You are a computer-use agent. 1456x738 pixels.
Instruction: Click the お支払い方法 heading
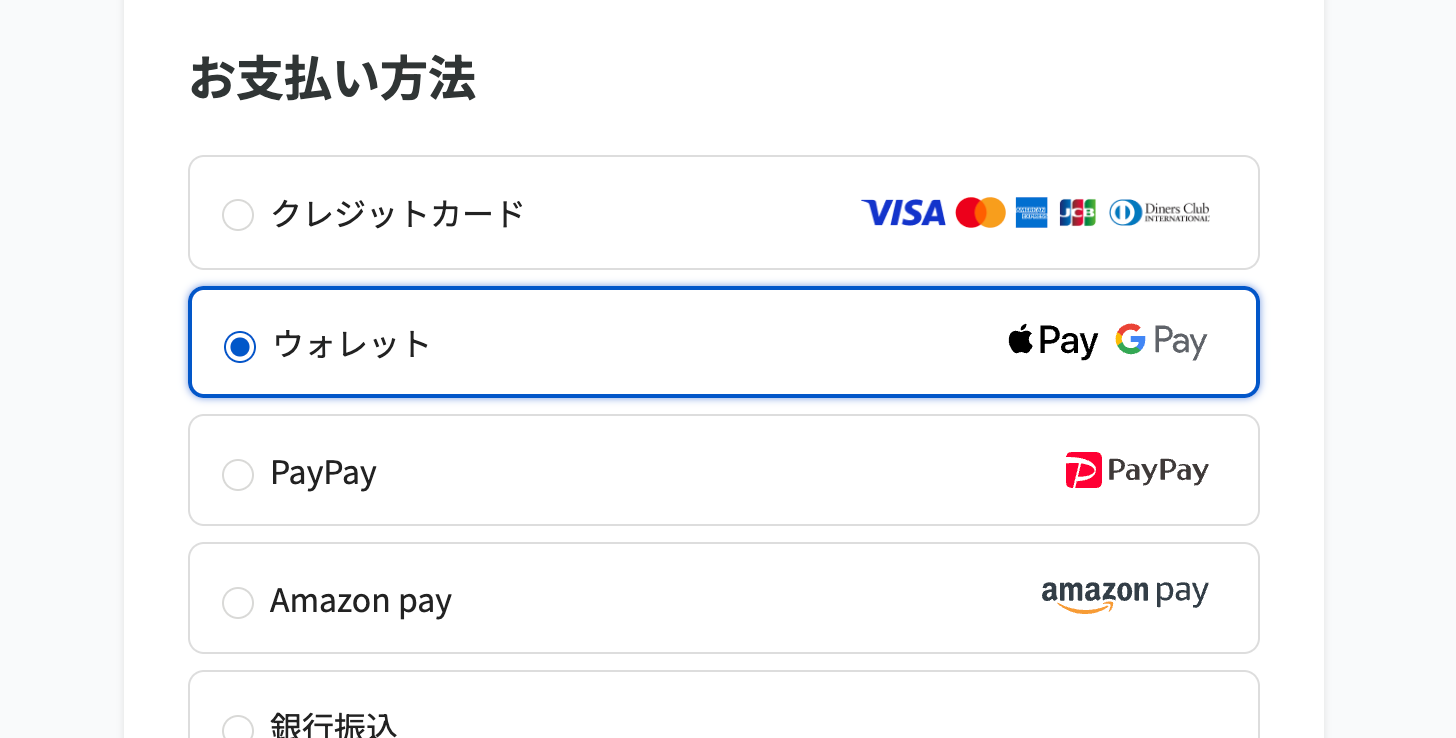[x=332, y=79]
